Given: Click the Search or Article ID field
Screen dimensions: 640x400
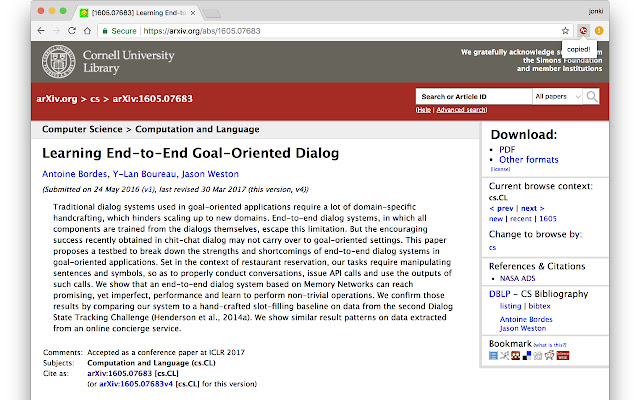Looking at the screenshot, I should click(474, 97).
